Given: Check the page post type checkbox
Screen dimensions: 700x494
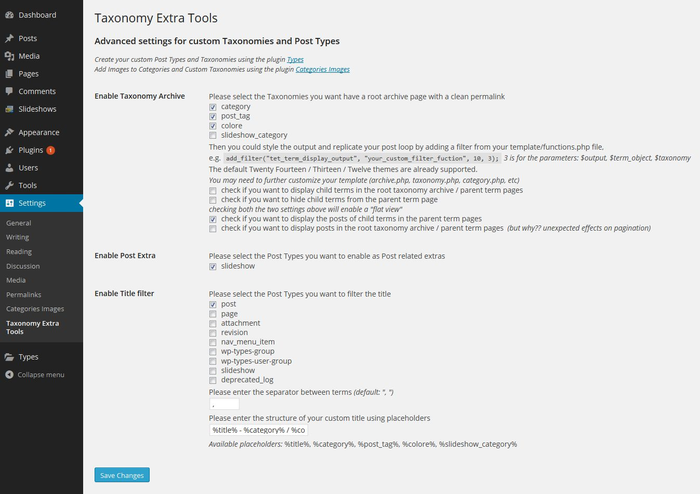Looking at the screenshot, I should point(213,314).
